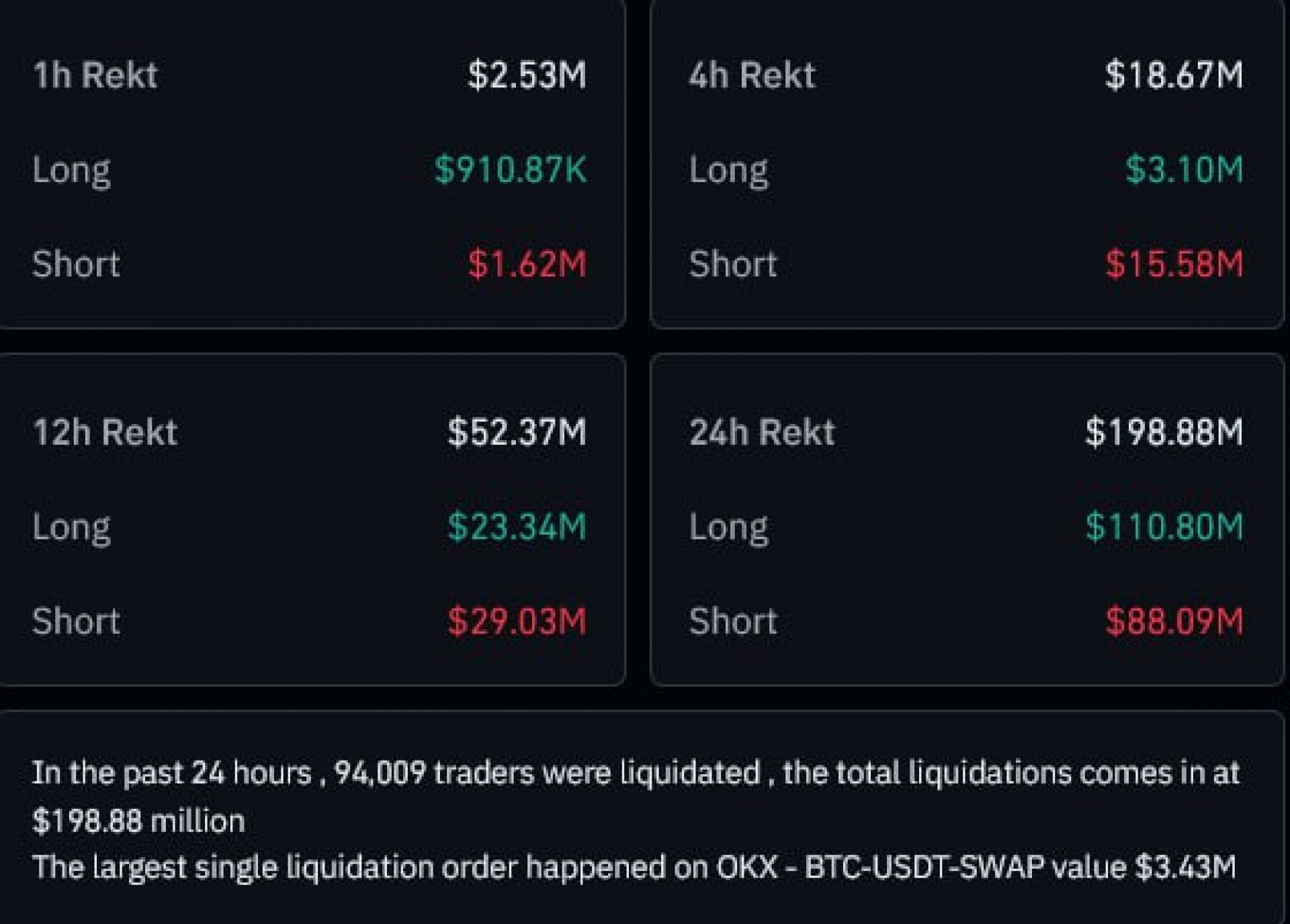Click the 4h Long value $3.10M

[1184, 169]
